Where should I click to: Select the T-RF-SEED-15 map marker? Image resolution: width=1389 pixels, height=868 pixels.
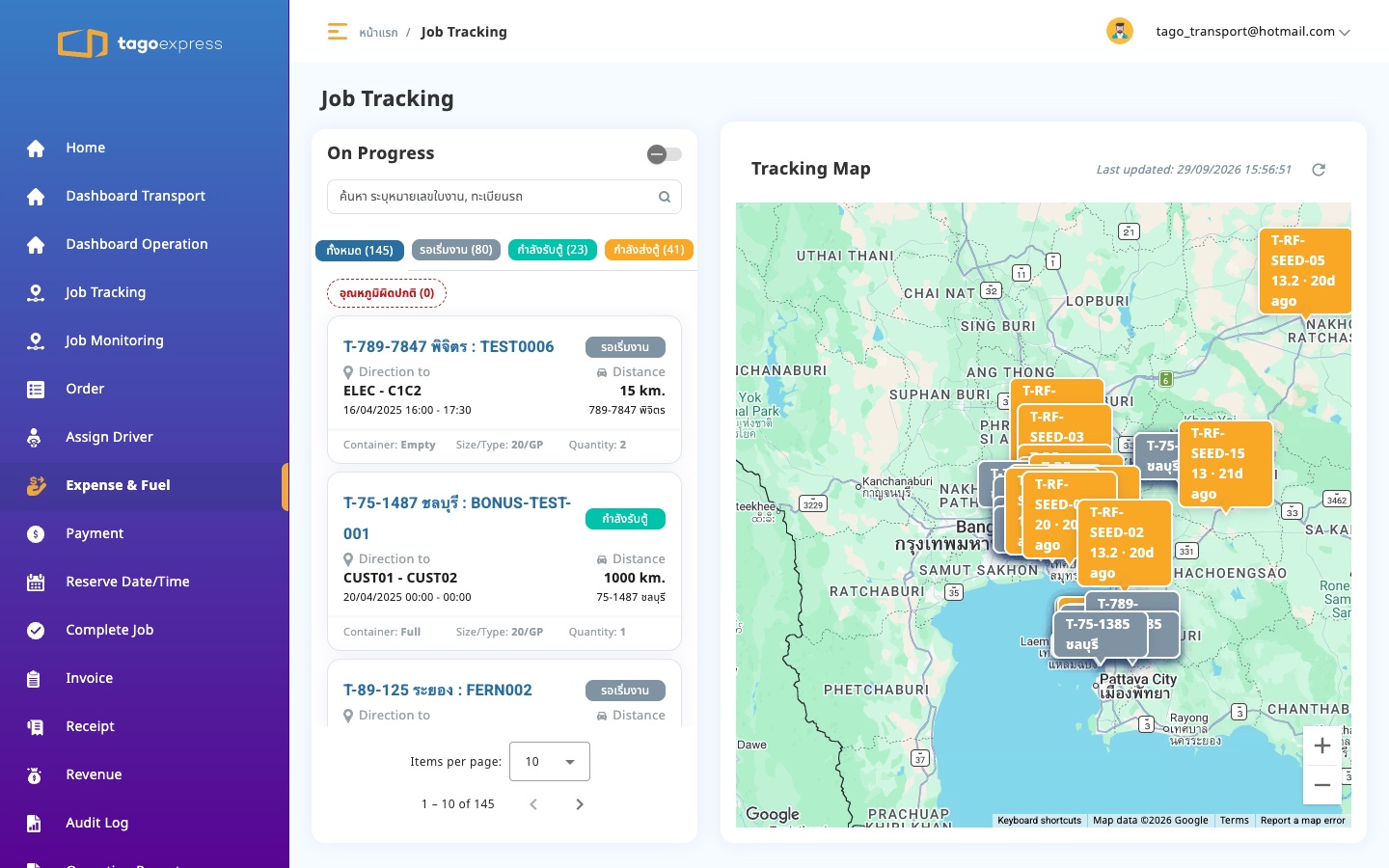click(1226, 464)
